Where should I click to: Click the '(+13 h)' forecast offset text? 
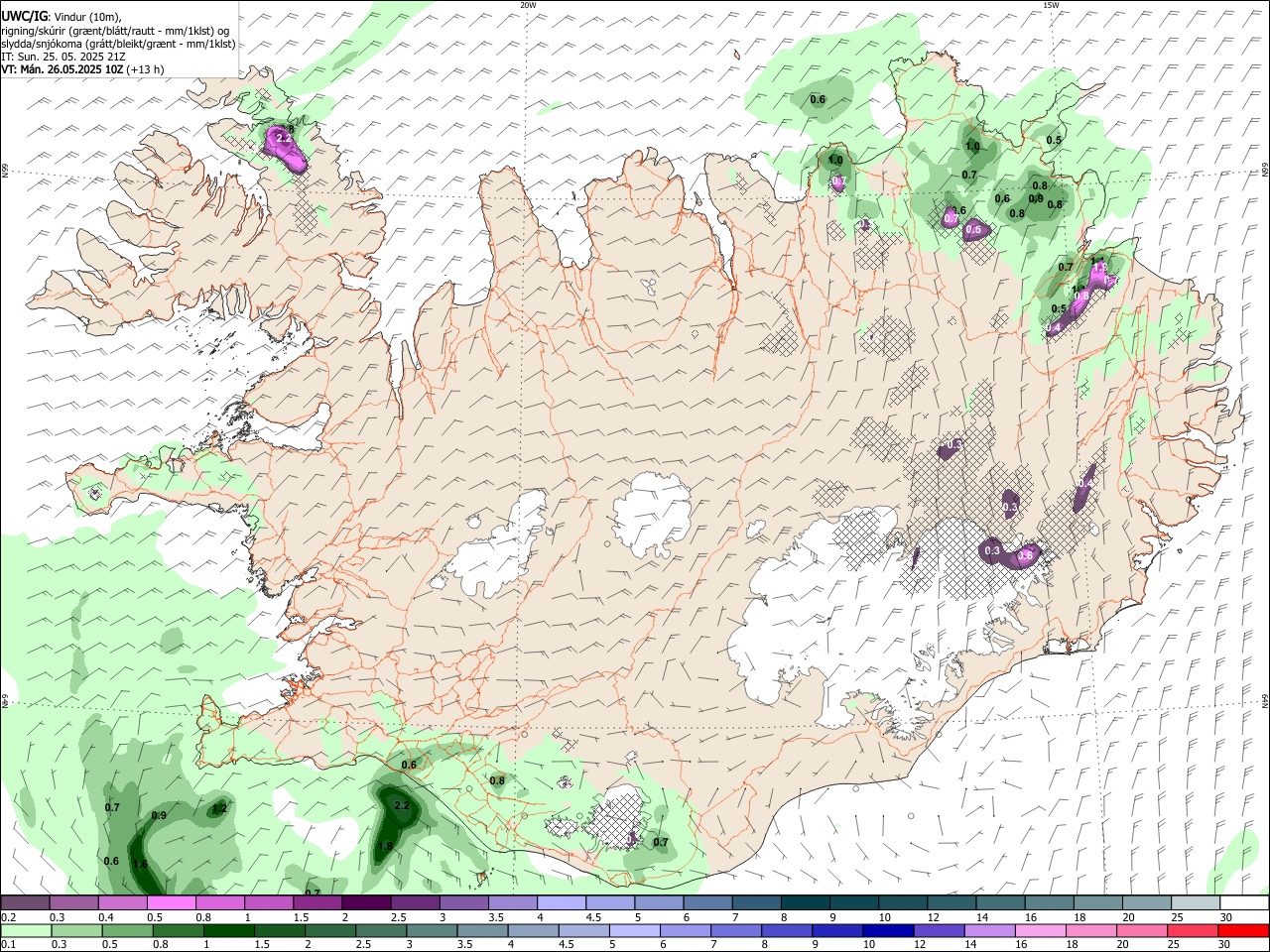[x=145, y=69]
